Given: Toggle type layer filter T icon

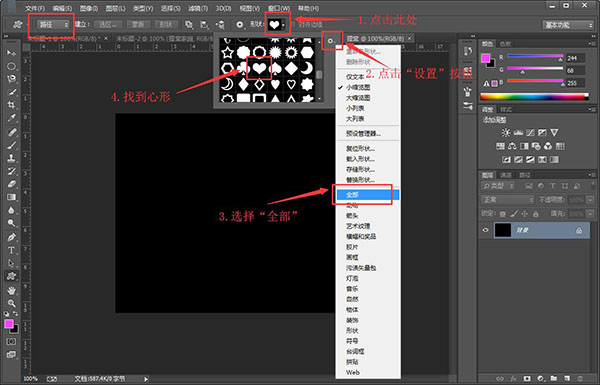Looking at the screenshot, I should tap(553, 186).
